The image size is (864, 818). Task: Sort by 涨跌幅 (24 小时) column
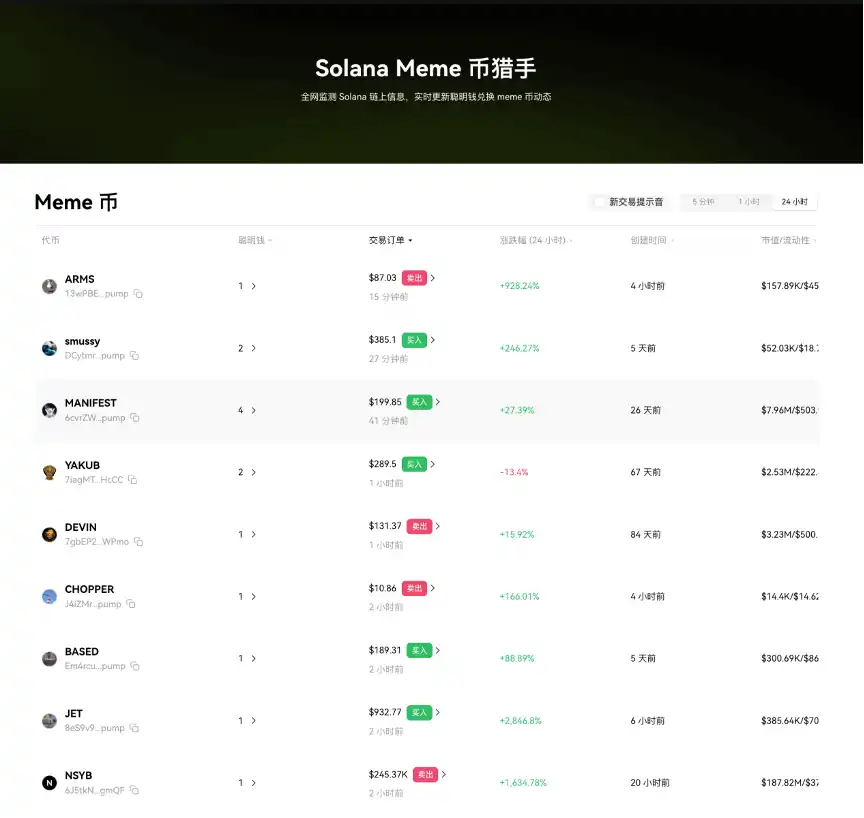point(535,240)
